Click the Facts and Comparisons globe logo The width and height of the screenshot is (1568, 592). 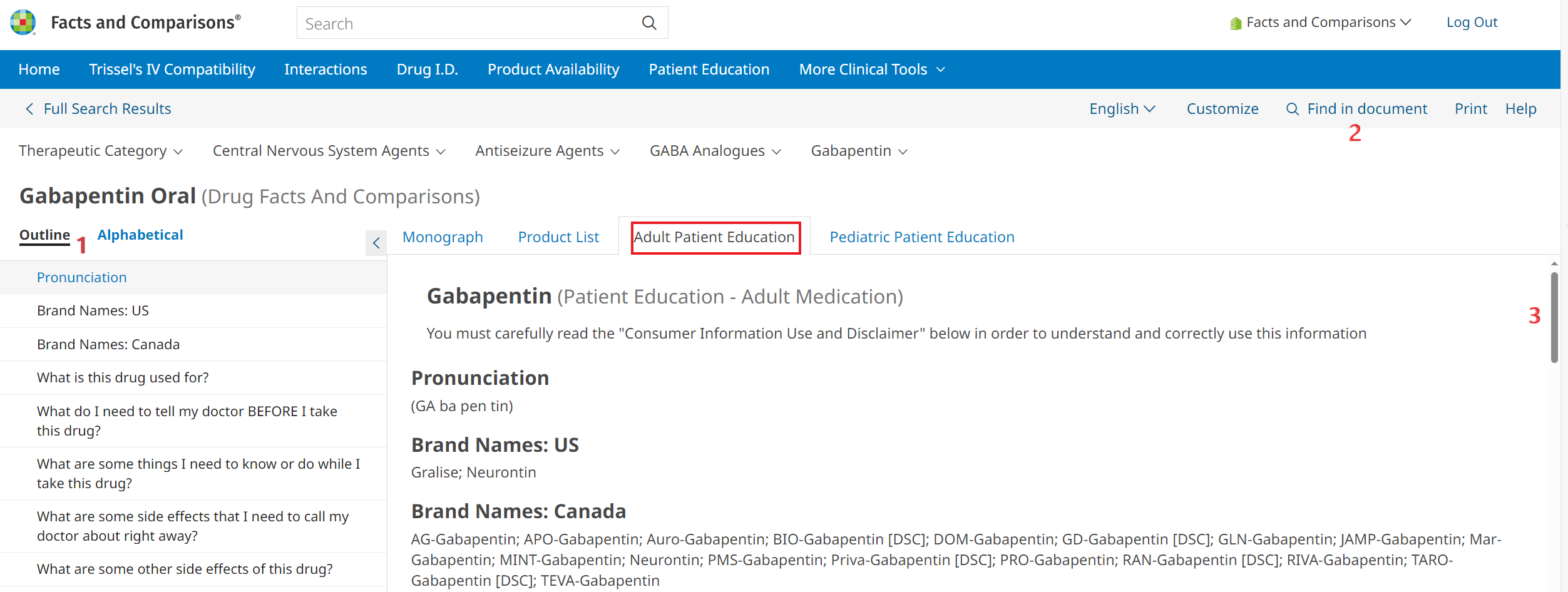pos(23,23)
